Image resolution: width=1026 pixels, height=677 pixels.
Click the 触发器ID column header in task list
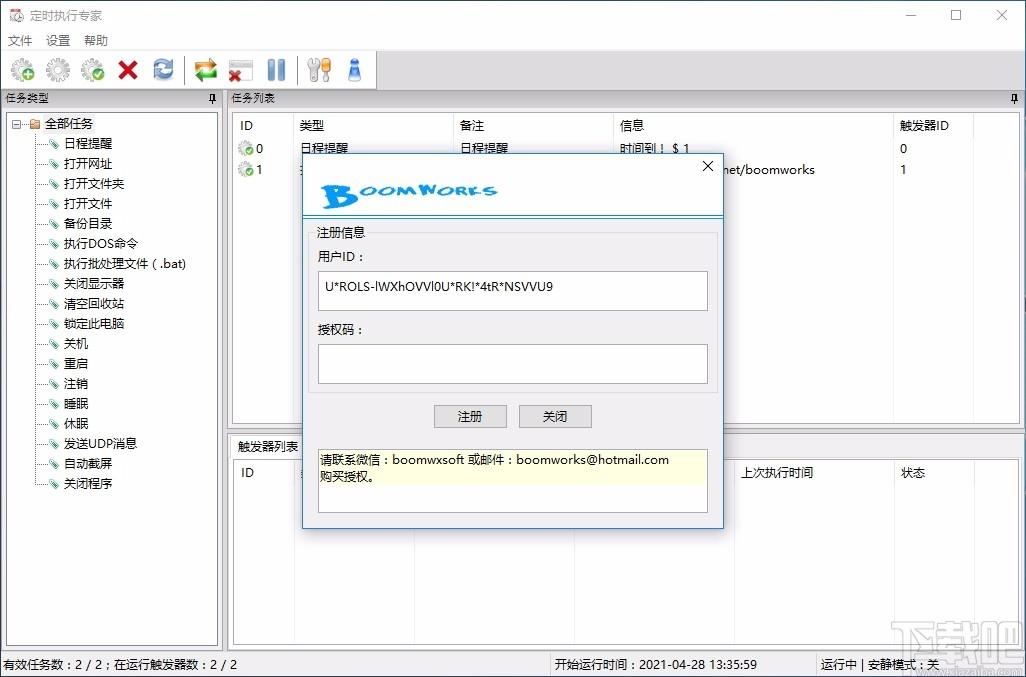coord(933,126)
